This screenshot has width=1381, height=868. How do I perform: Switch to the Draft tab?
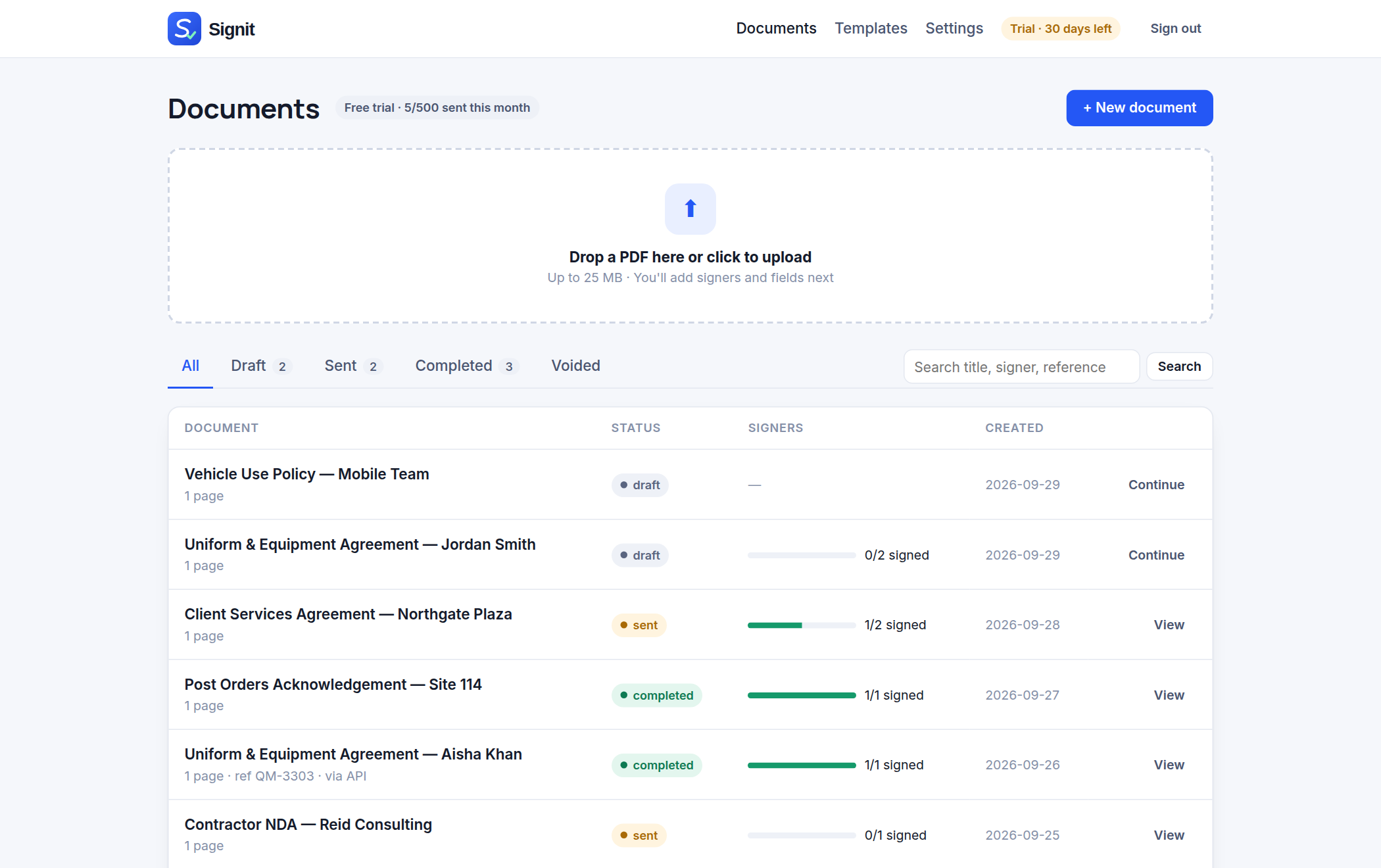point(261,366)
